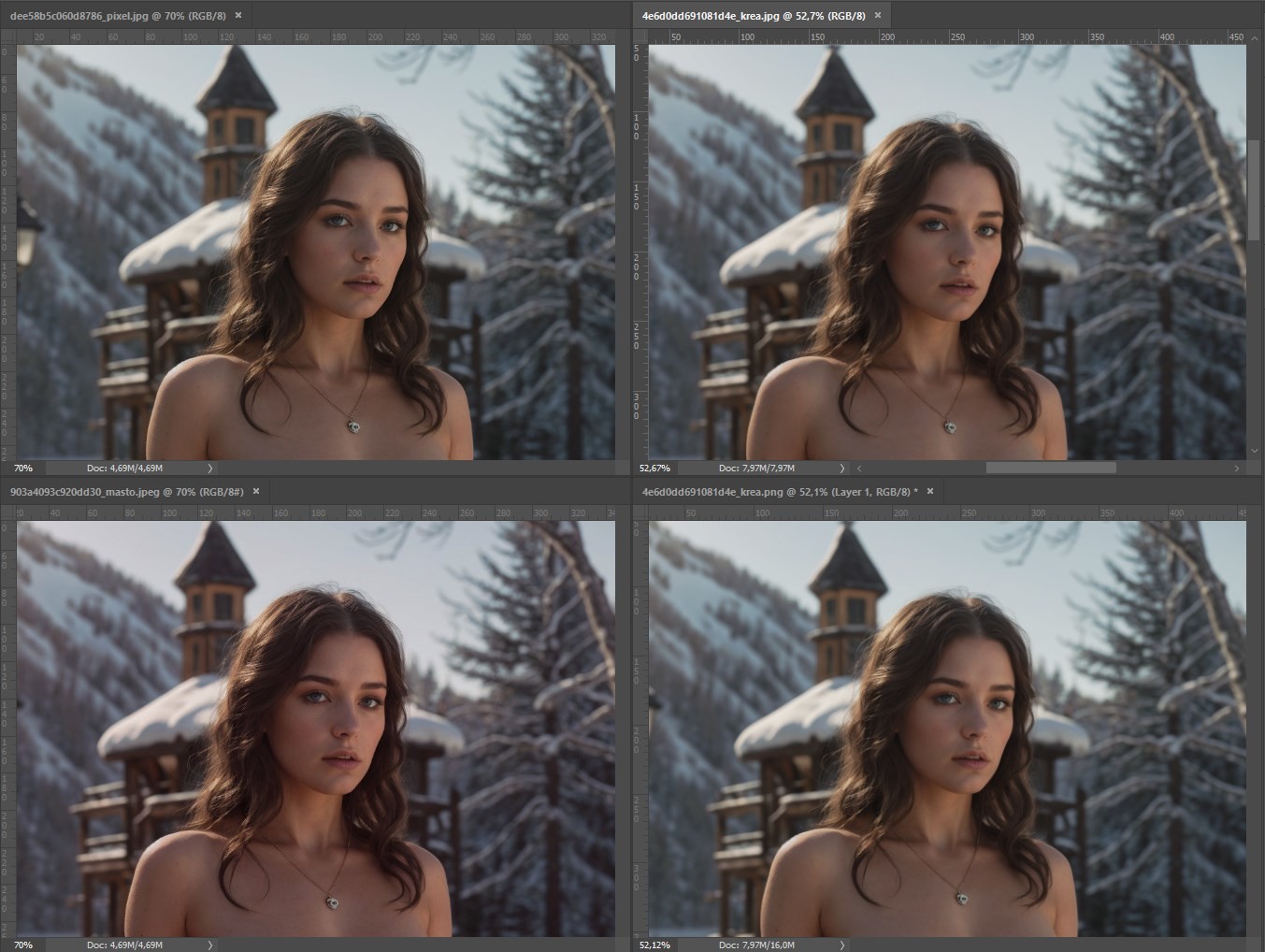Click the ruler origin corner in pixel.jpg window

point(7,37)
